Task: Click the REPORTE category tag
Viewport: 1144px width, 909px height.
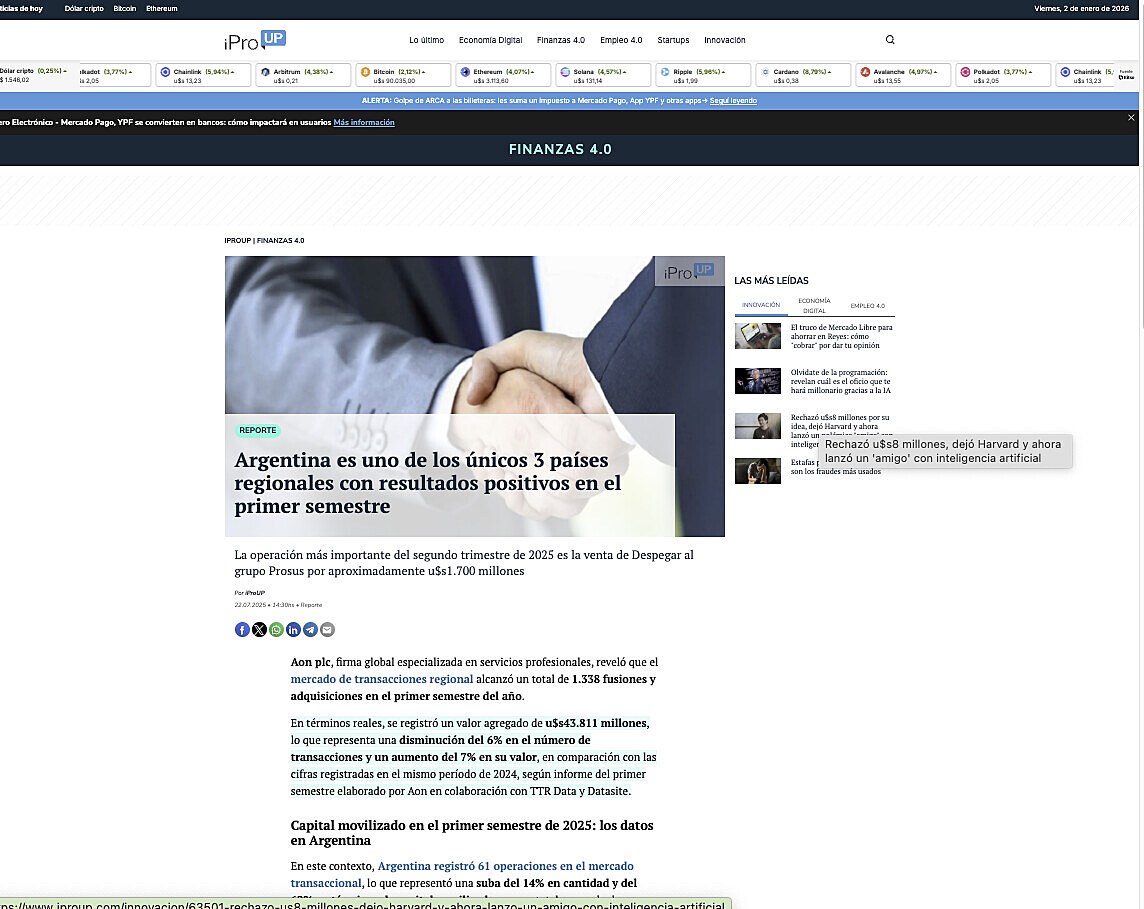Action: (x=258, y=430)
